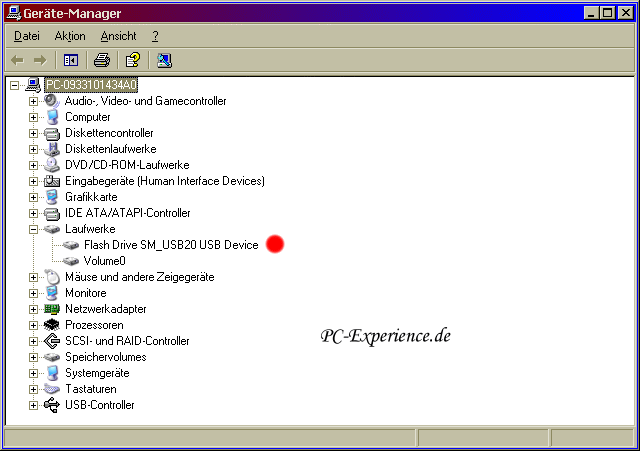640x451 pixels.
Task: Click the HID icon beside Eingabegeräte
Action: tap(52, 181)
